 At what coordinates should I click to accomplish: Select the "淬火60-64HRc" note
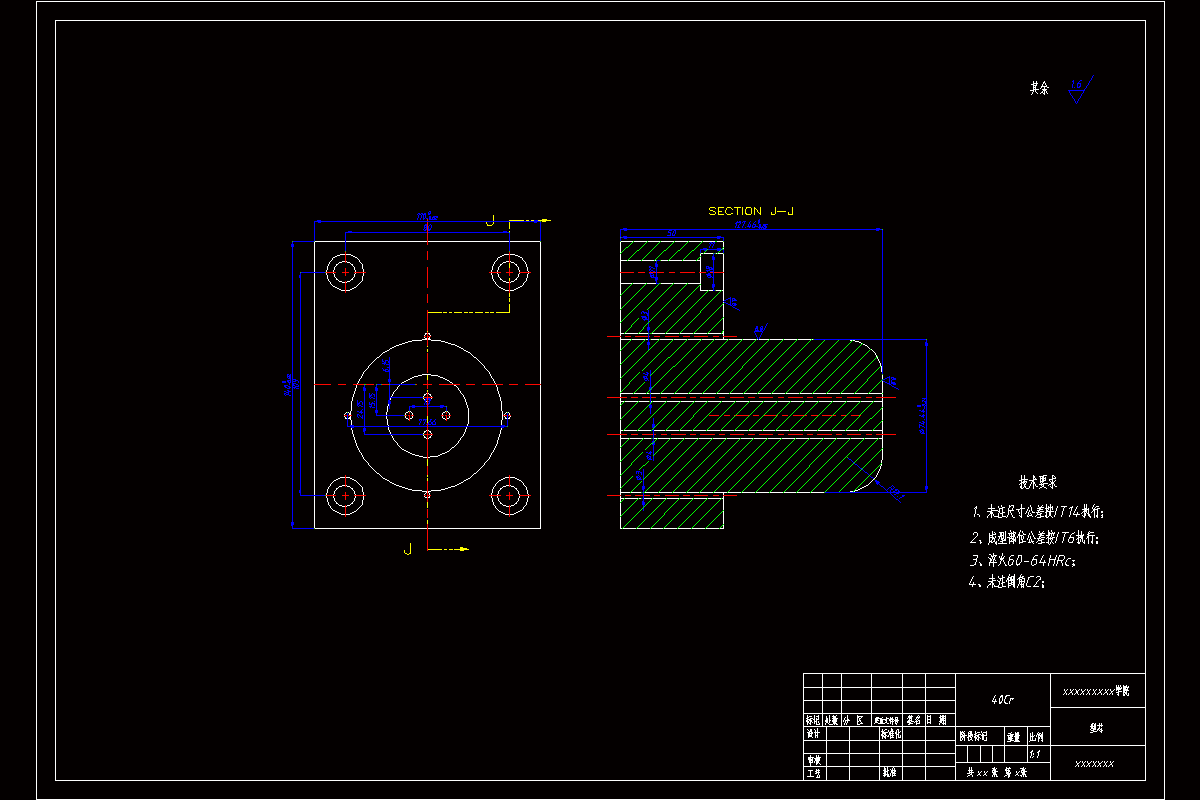click(x=1022, y=561)
